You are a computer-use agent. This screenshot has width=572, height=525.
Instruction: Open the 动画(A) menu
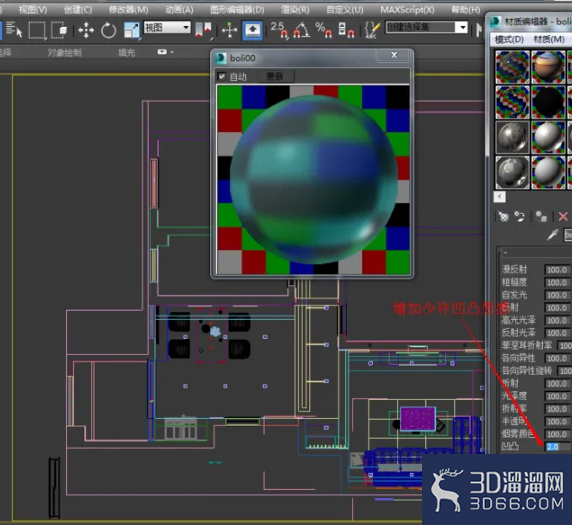[179, 10]
